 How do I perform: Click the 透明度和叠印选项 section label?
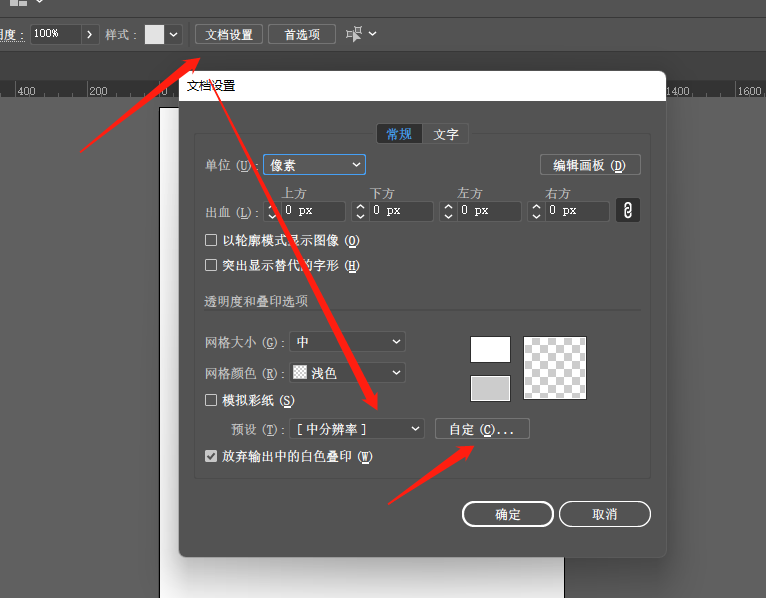pos(256,301)
